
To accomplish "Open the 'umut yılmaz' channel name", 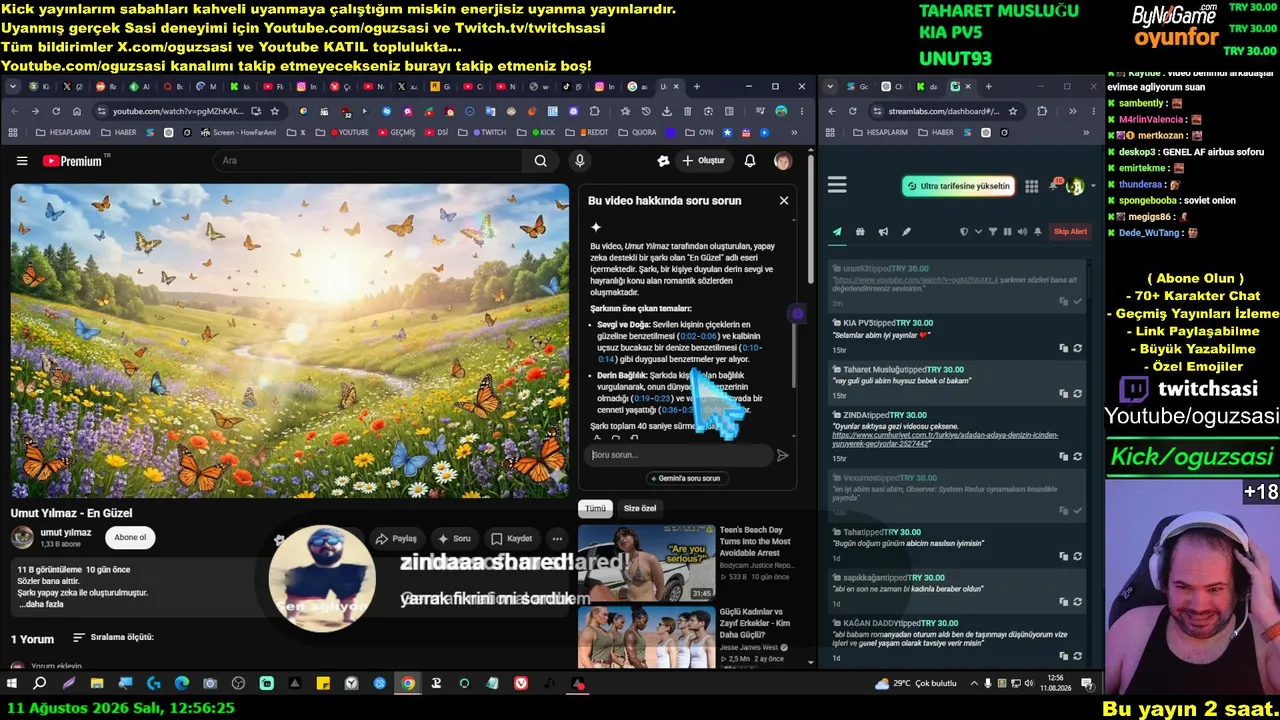I will (65, 533).
